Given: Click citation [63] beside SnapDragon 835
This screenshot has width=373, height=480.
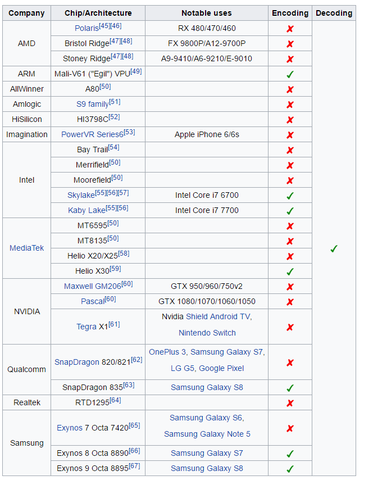Looking at the screenshot, I should click(129, 385).
